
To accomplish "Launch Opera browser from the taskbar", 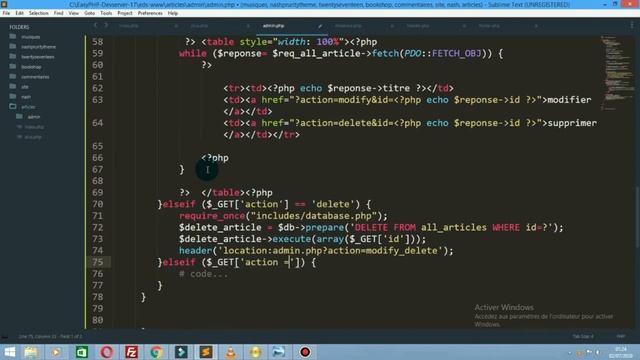I will [107, 352].
